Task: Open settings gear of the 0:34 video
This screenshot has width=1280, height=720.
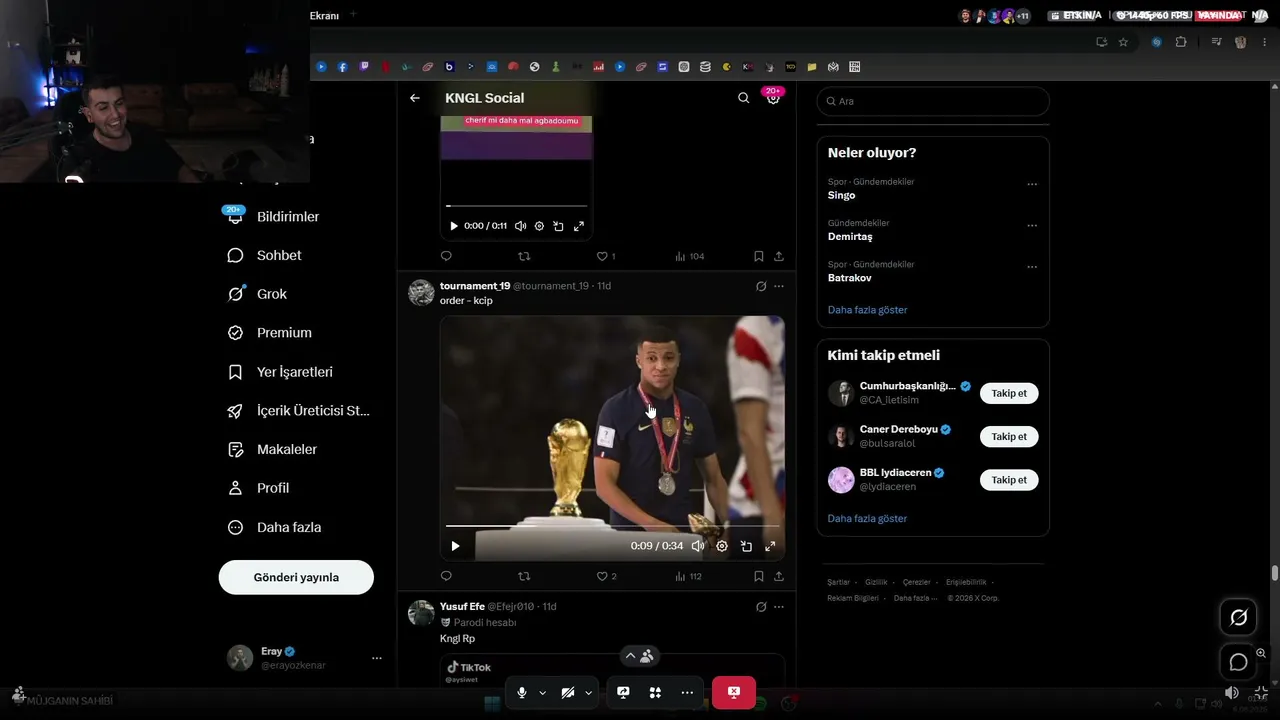Action: [x=722, y=546]
